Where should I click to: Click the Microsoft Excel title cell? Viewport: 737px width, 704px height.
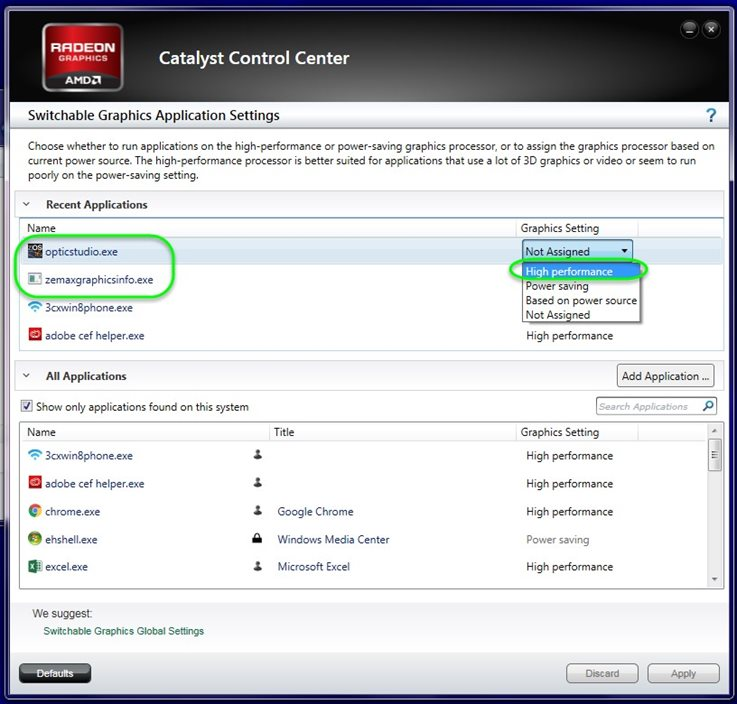point(314,566)
